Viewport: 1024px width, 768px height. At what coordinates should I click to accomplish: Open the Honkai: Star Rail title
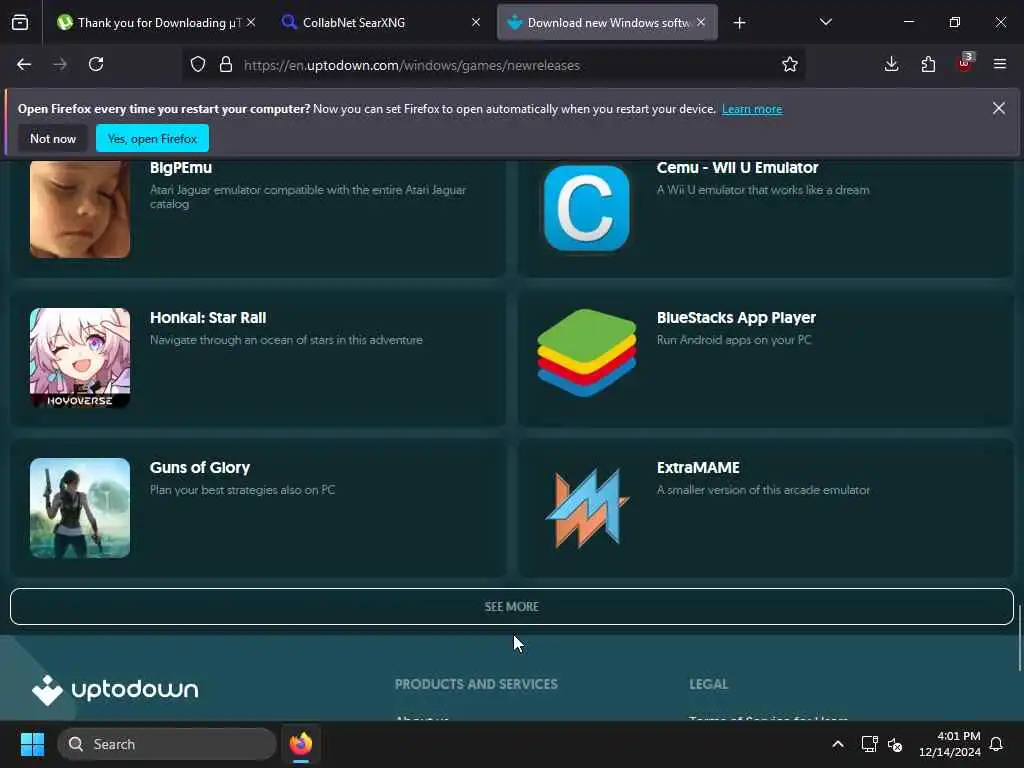coord(208,318)
